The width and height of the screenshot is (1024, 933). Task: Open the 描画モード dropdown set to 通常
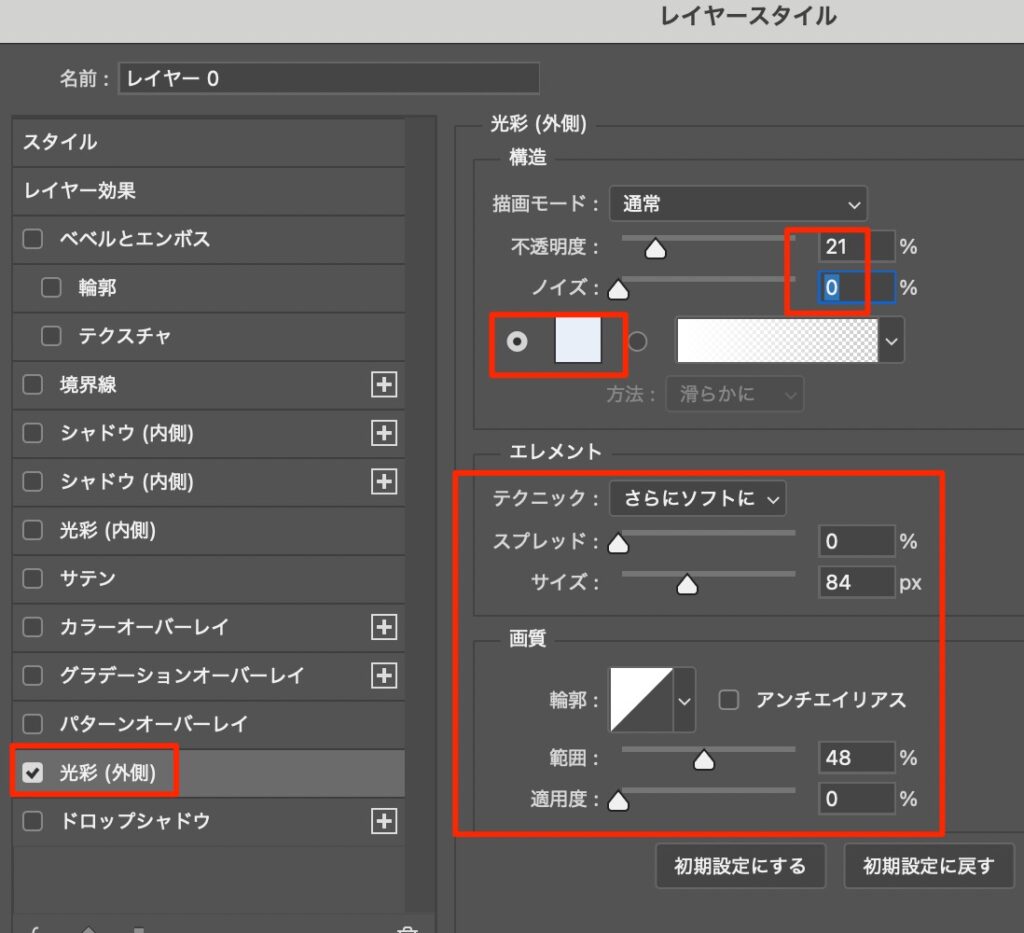(738, 204)
